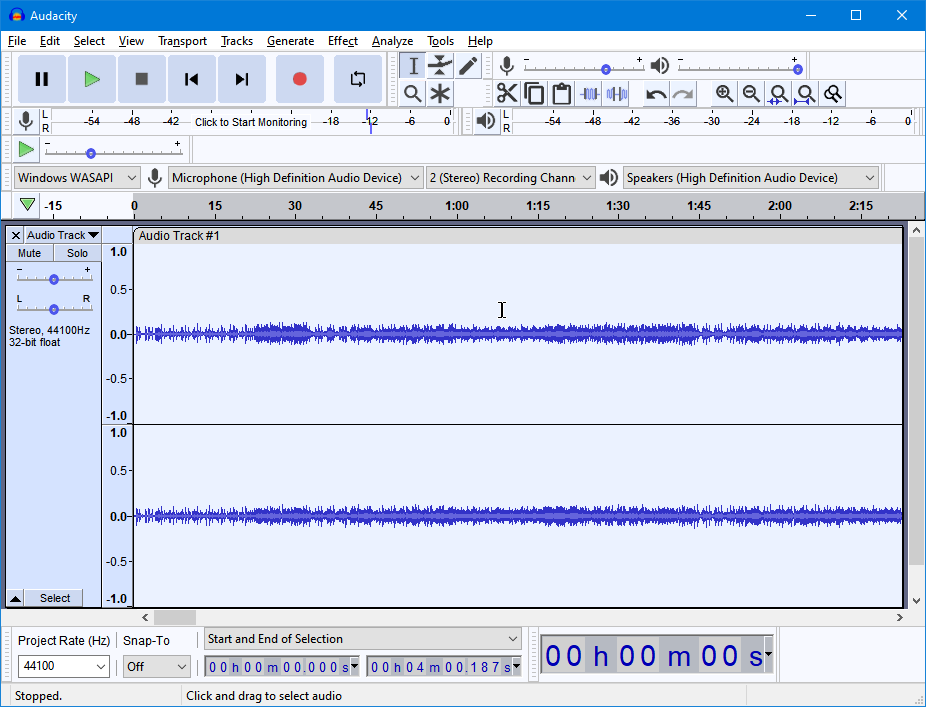This screenshot has height=707, width=926.
Task: Collapse the track with up-arrow button
Action: click(16, 598)
